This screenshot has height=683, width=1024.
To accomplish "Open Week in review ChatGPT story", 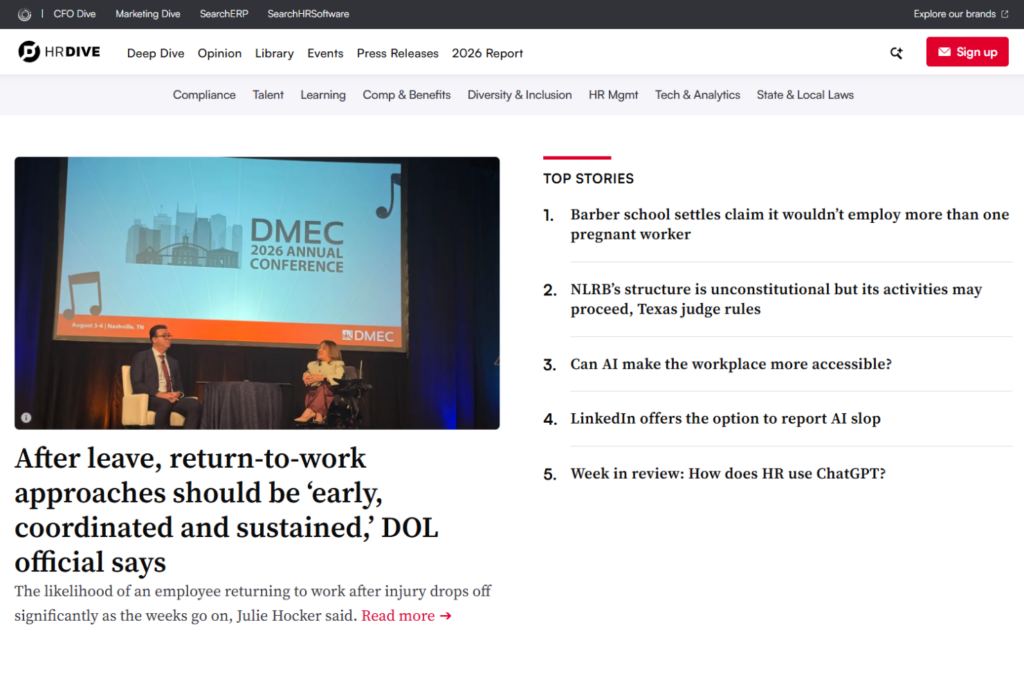I will (728, 473).
